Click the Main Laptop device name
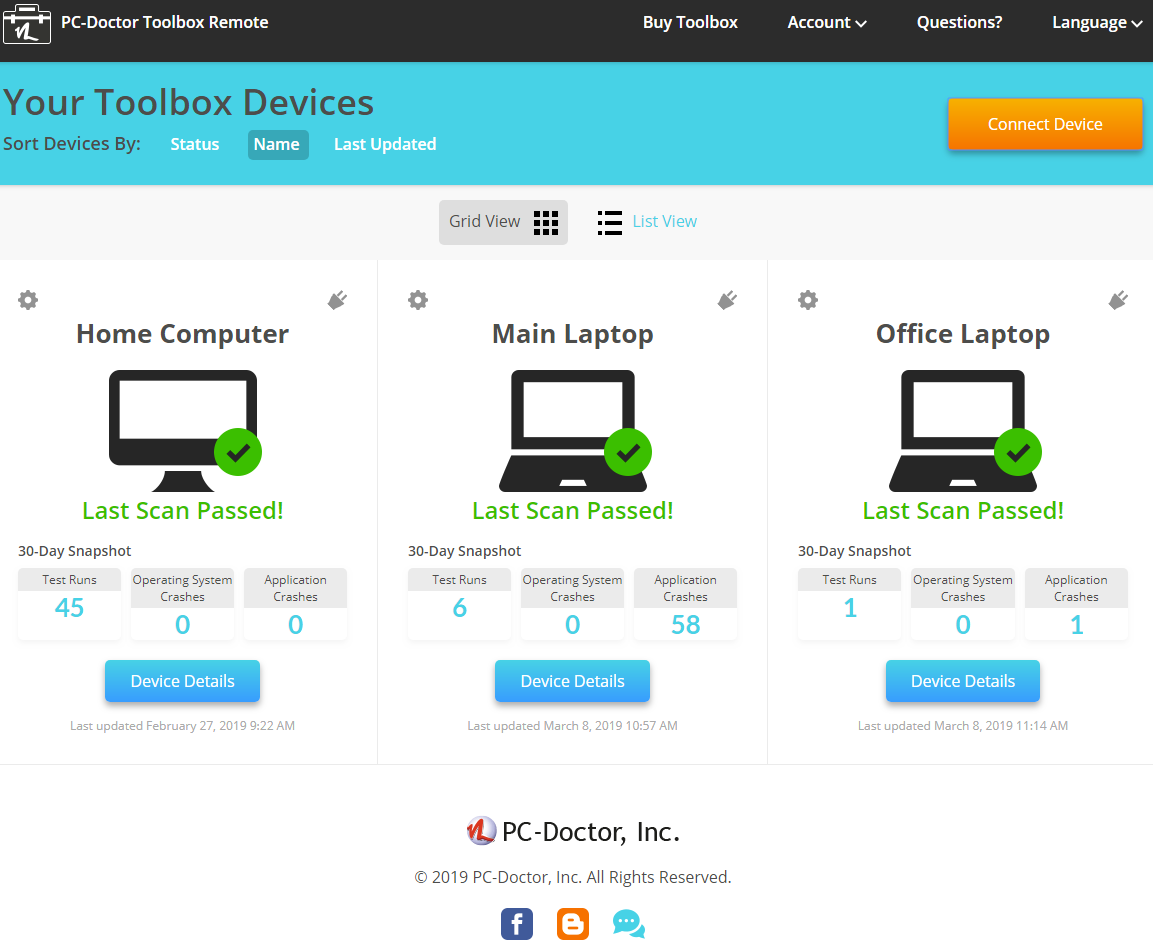The height and width of the screenshot is (942, 1153). [x=572, y=335]
